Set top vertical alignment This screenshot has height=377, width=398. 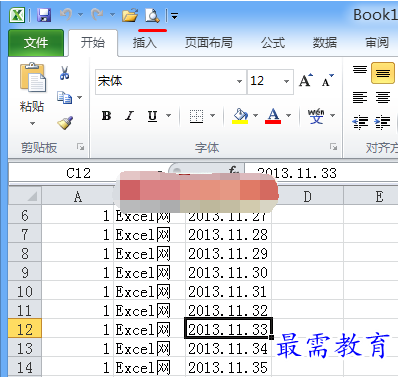(360, 70)
